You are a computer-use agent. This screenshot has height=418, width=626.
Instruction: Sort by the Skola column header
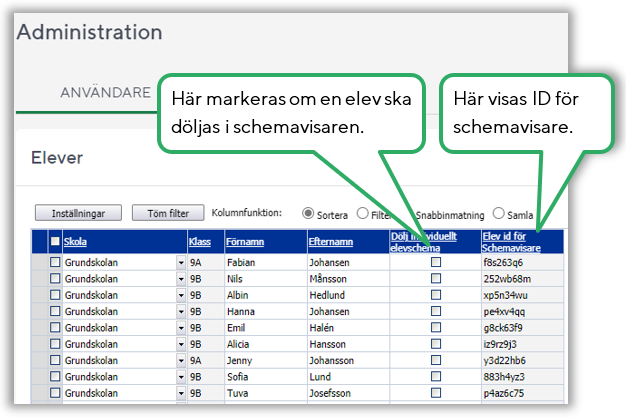[x=75, y=241]
